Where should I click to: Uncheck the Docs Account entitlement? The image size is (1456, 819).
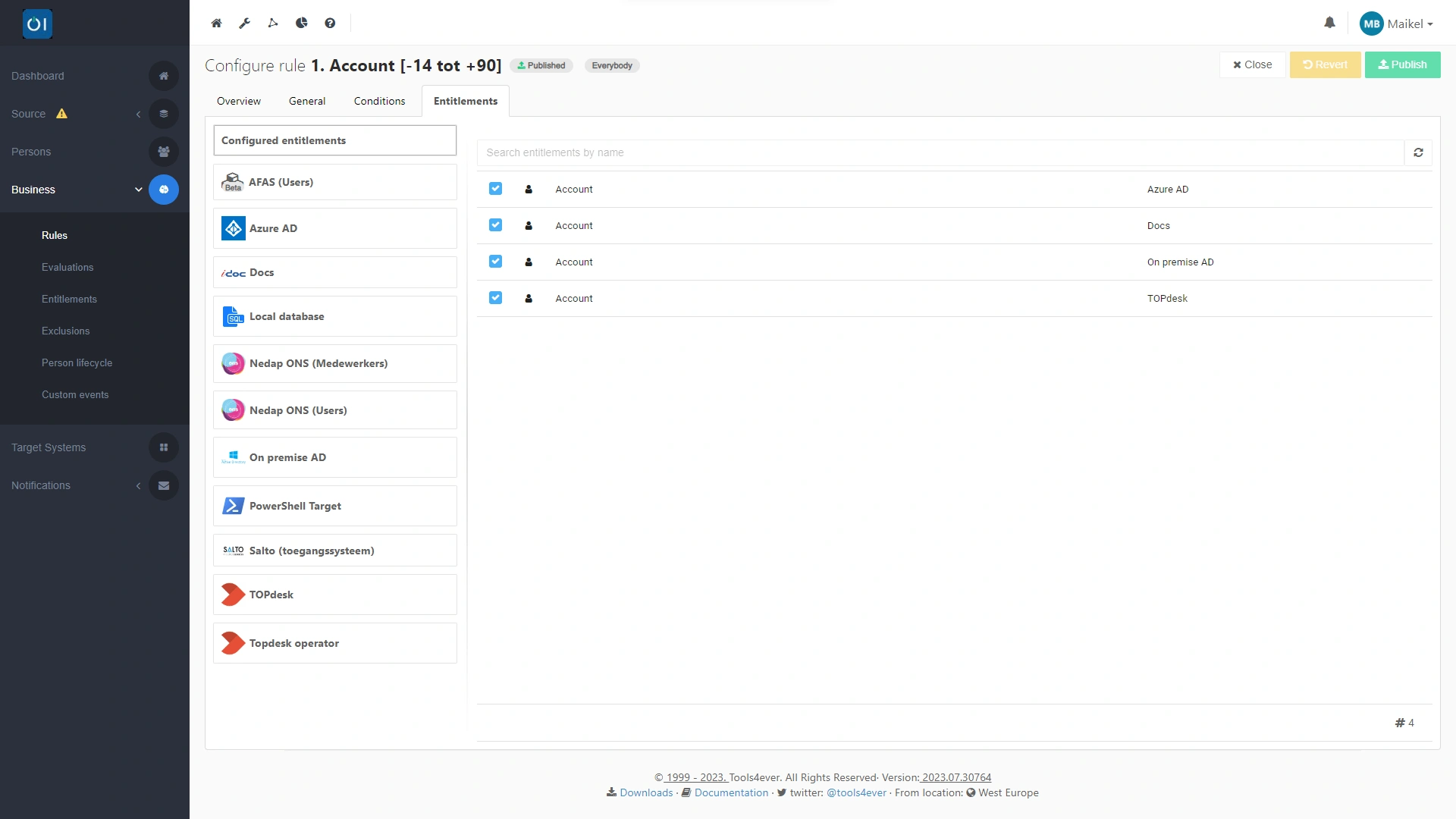pyautogui.click(x=495, y=224)
